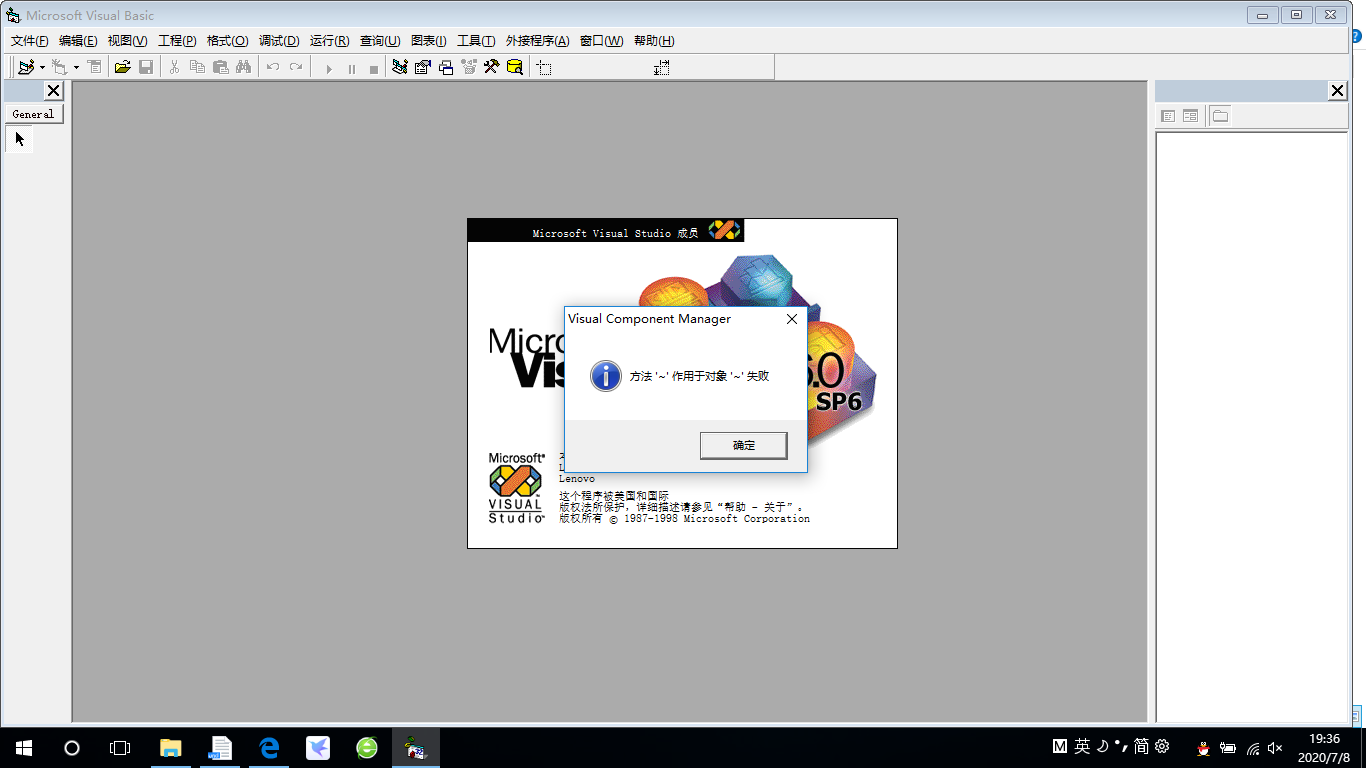Screen dimensions: 1366x768
Task: Open the Menu Editor toolbar icon
Action: 94,67
